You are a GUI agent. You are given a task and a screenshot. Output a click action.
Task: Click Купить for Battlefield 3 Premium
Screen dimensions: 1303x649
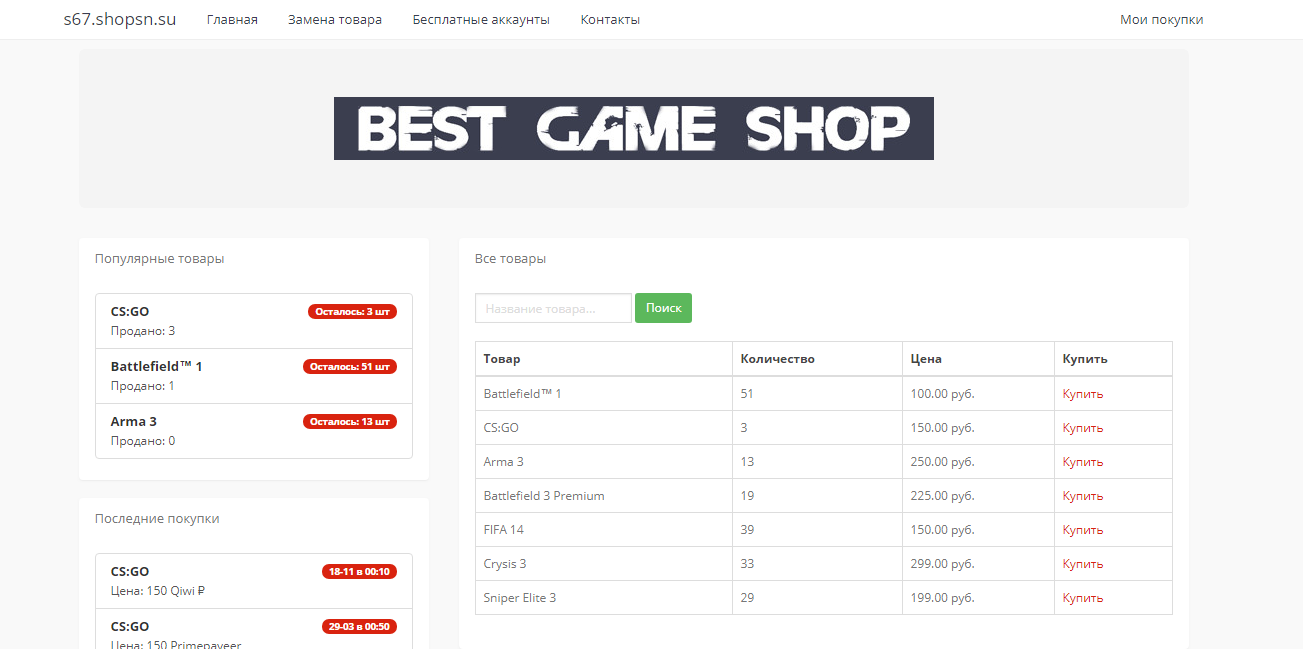point(1083,496)
